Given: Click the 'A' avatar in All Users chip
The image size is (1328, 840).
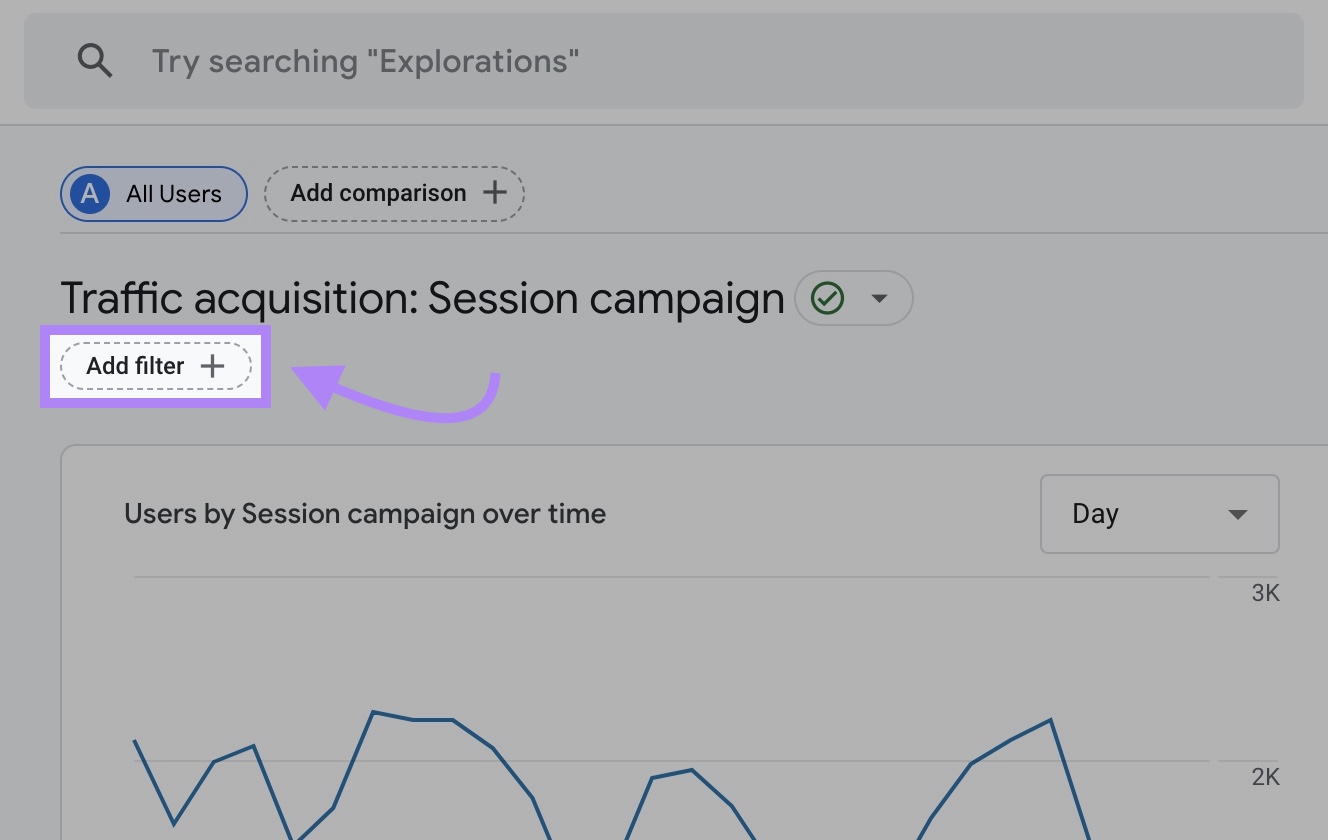Looking at the screenshot, I should coord(89,193).
